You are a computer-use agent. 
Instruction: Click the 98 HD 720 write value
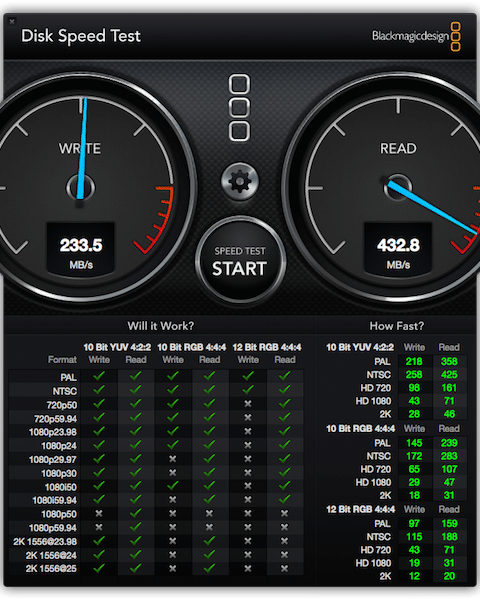[x=414, y=388]
